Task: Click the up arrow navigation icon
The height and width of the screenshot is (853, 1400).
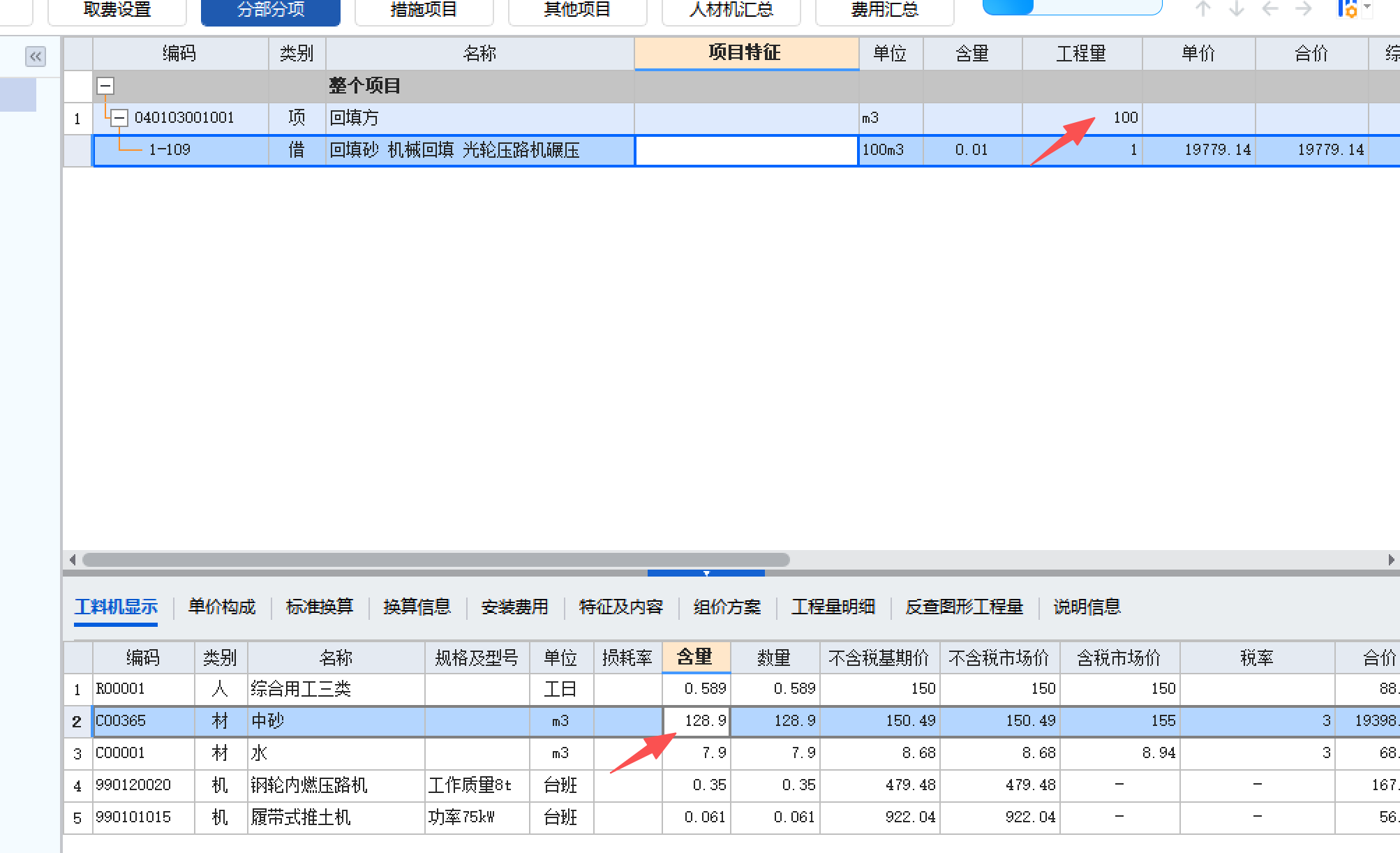Action: (x=1202, y=9)
